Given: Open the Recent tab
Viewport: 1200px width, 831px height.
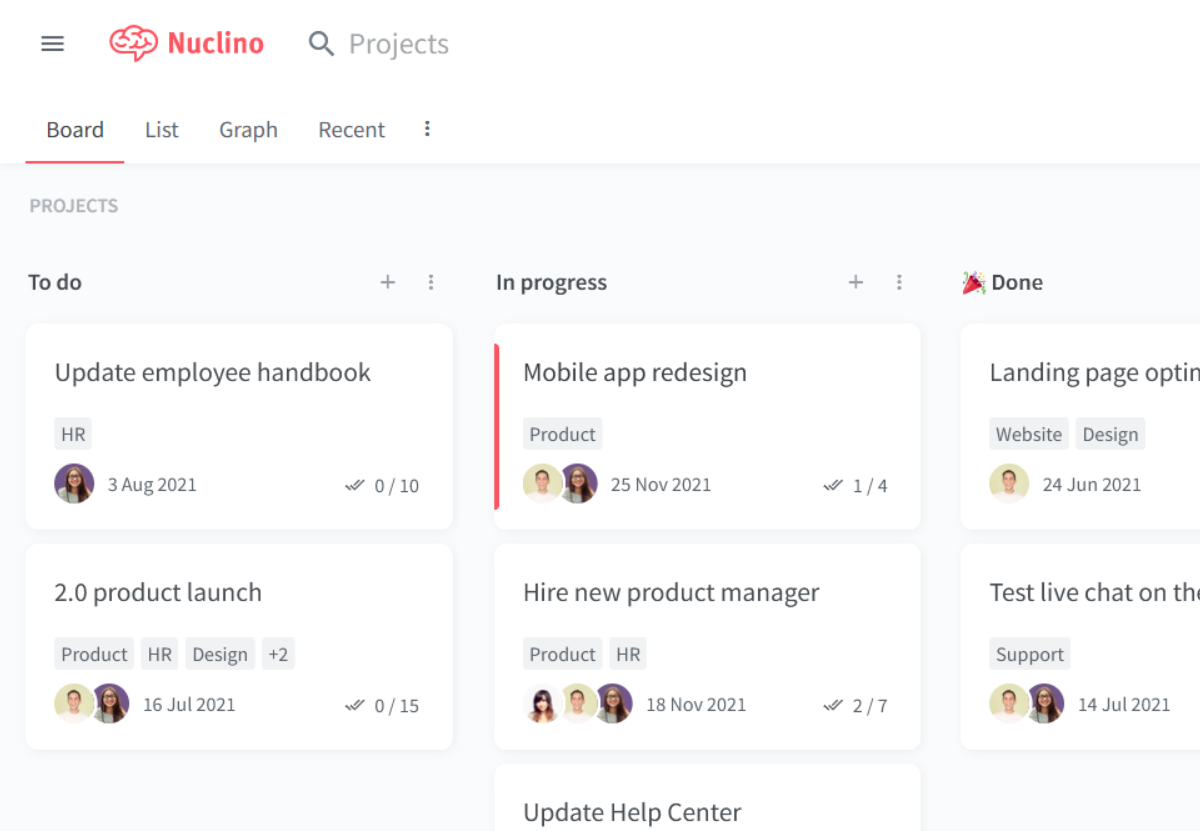Looking at the screenshot, I should tap(352, 130).
